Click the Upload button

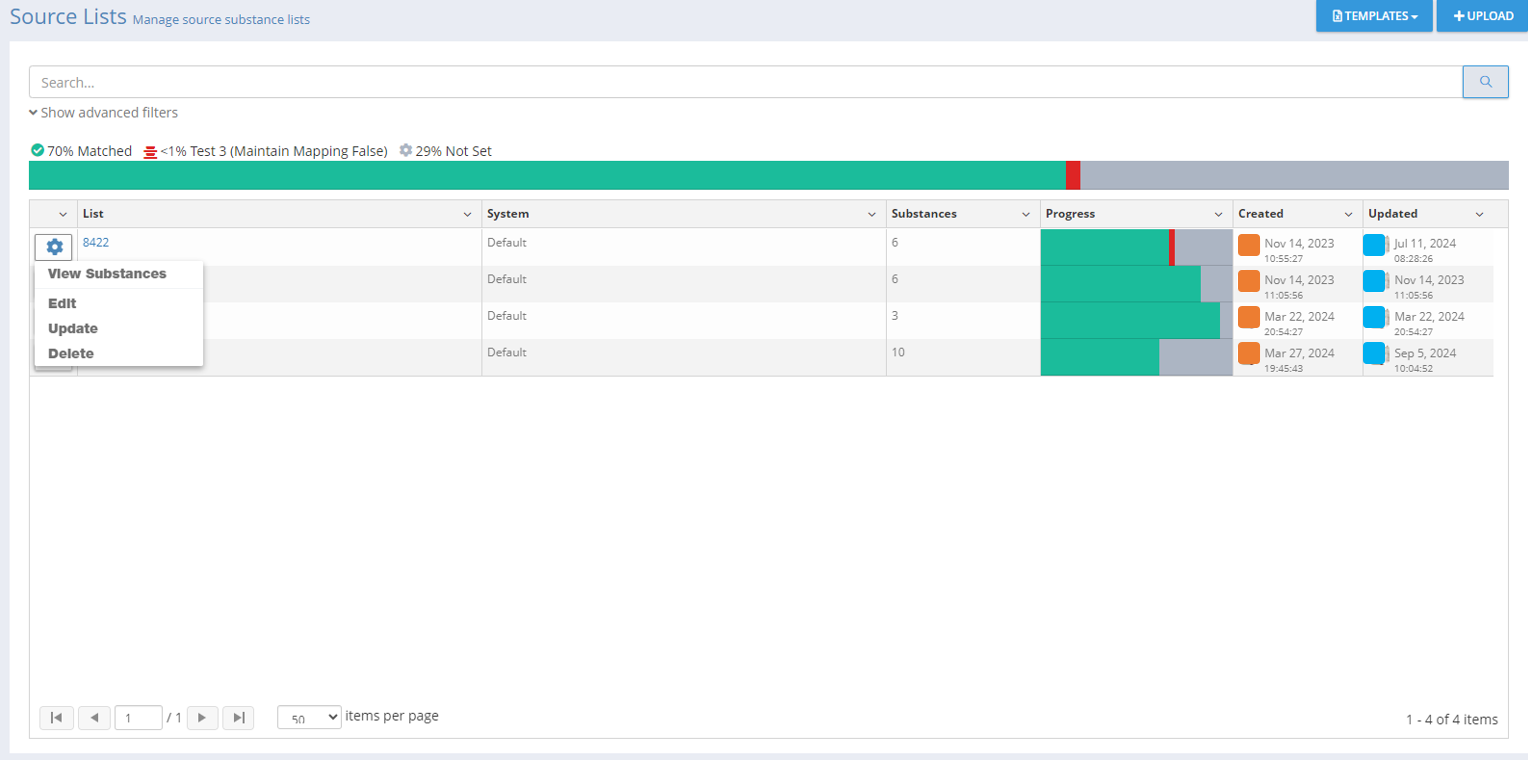pyautogui.click(x=1482, y=16)
